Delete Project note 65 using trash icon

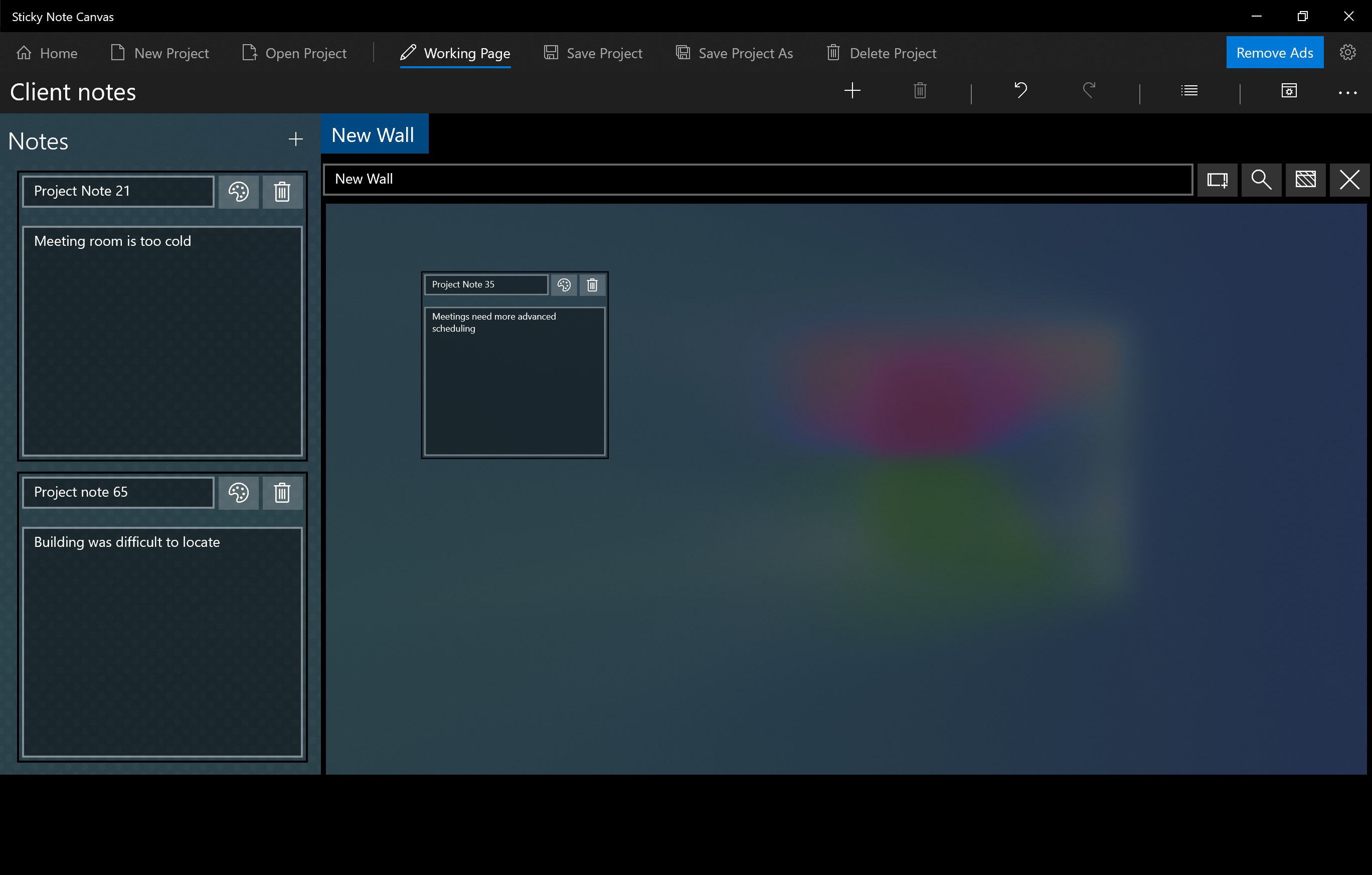coord(282,491)
